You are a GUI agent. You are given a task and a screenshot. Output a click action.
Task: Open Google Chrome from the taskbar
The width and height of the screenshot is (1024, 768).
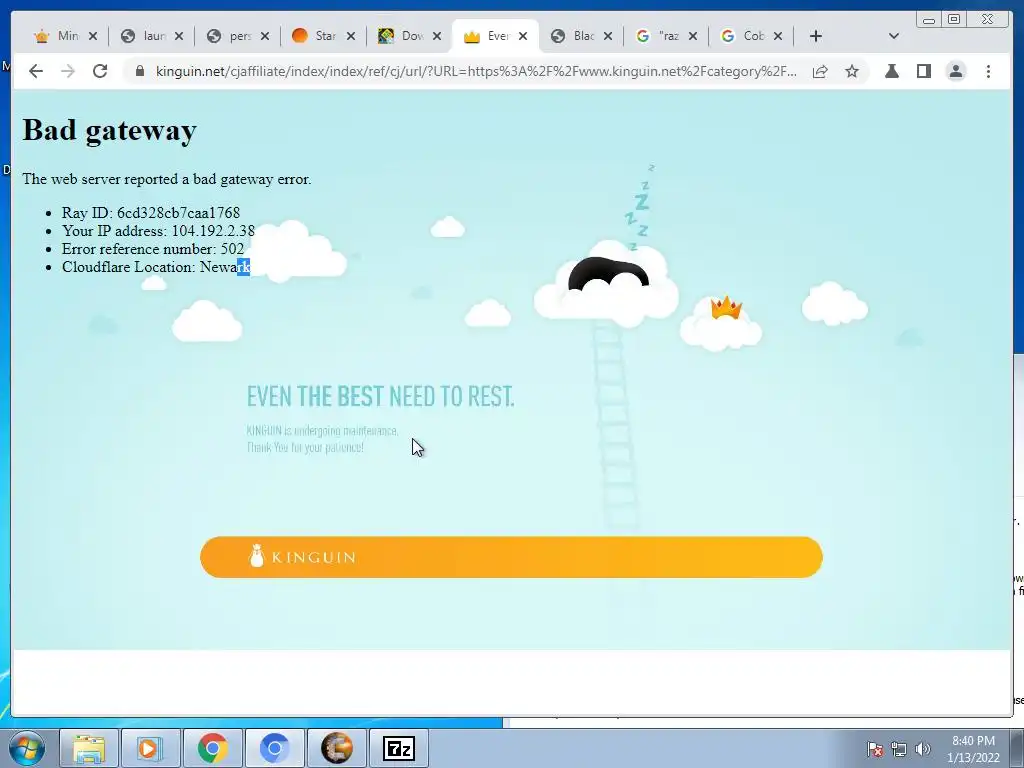tap(212, 748)
